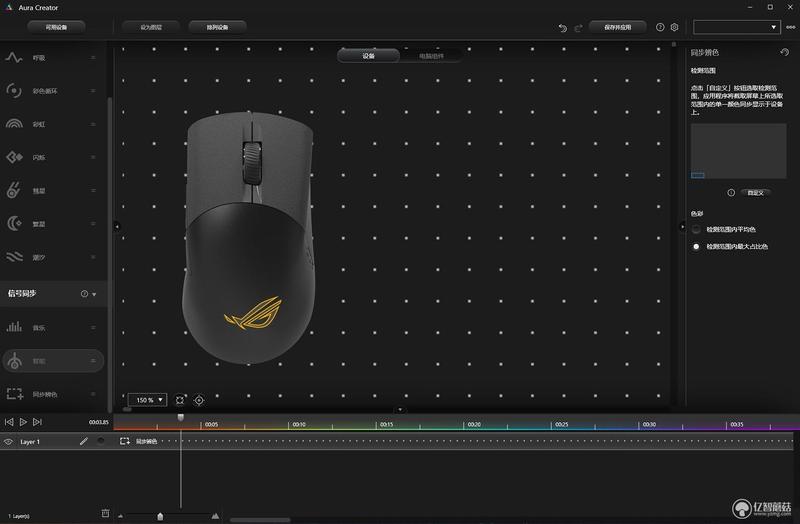
Task: Jump to previous frame playback button
Action: [x=9, y=421]
